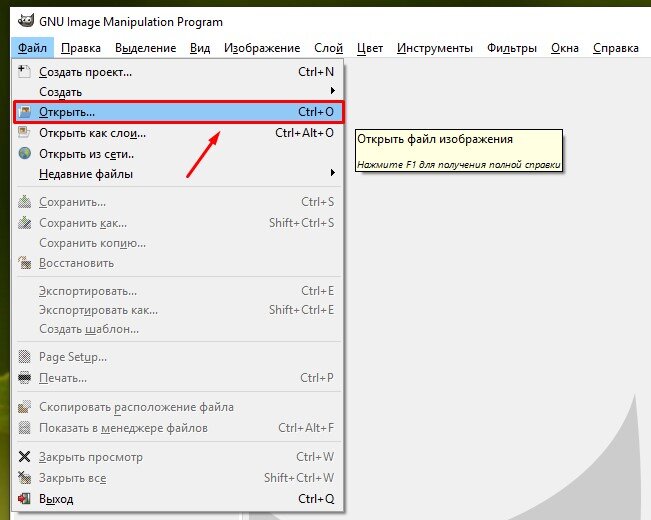Click the file manager icon beside Показать в менеджере файлов
This screenshot has height=520, width=651.
coord(24,427)
